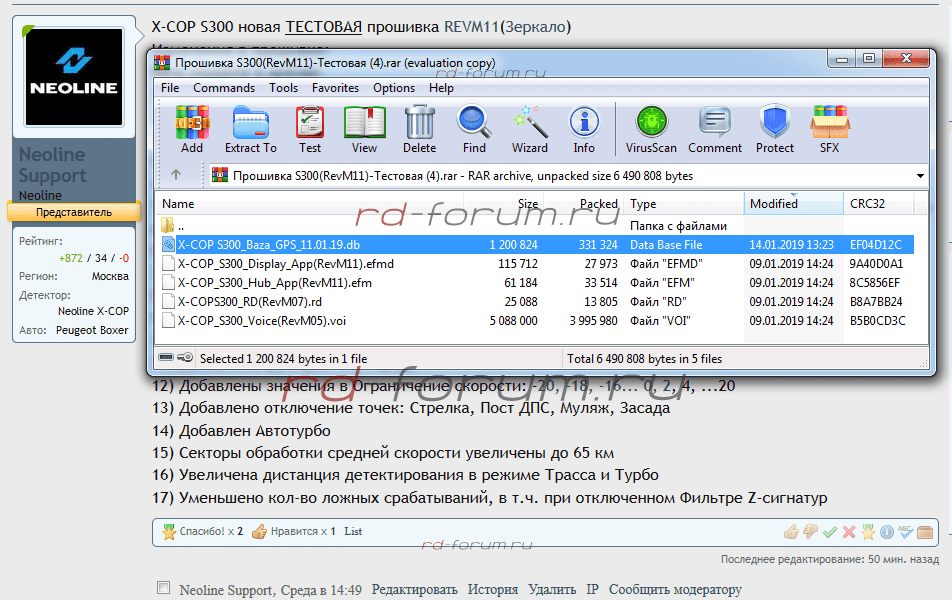Open the Favorites menu

click(335, 88)
